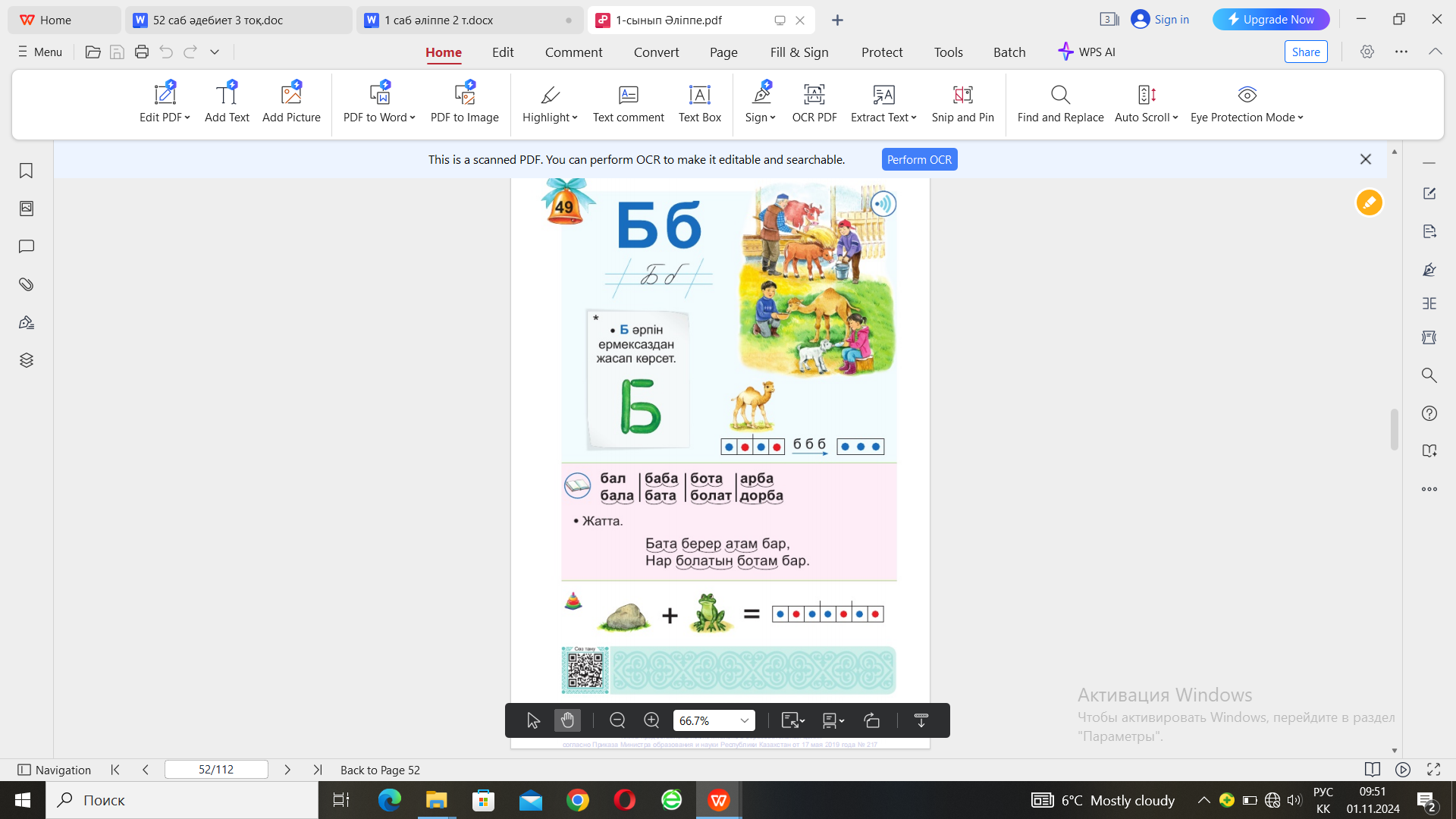
Task: Open the Highlight color dropdown arrow
Action: 575,118
